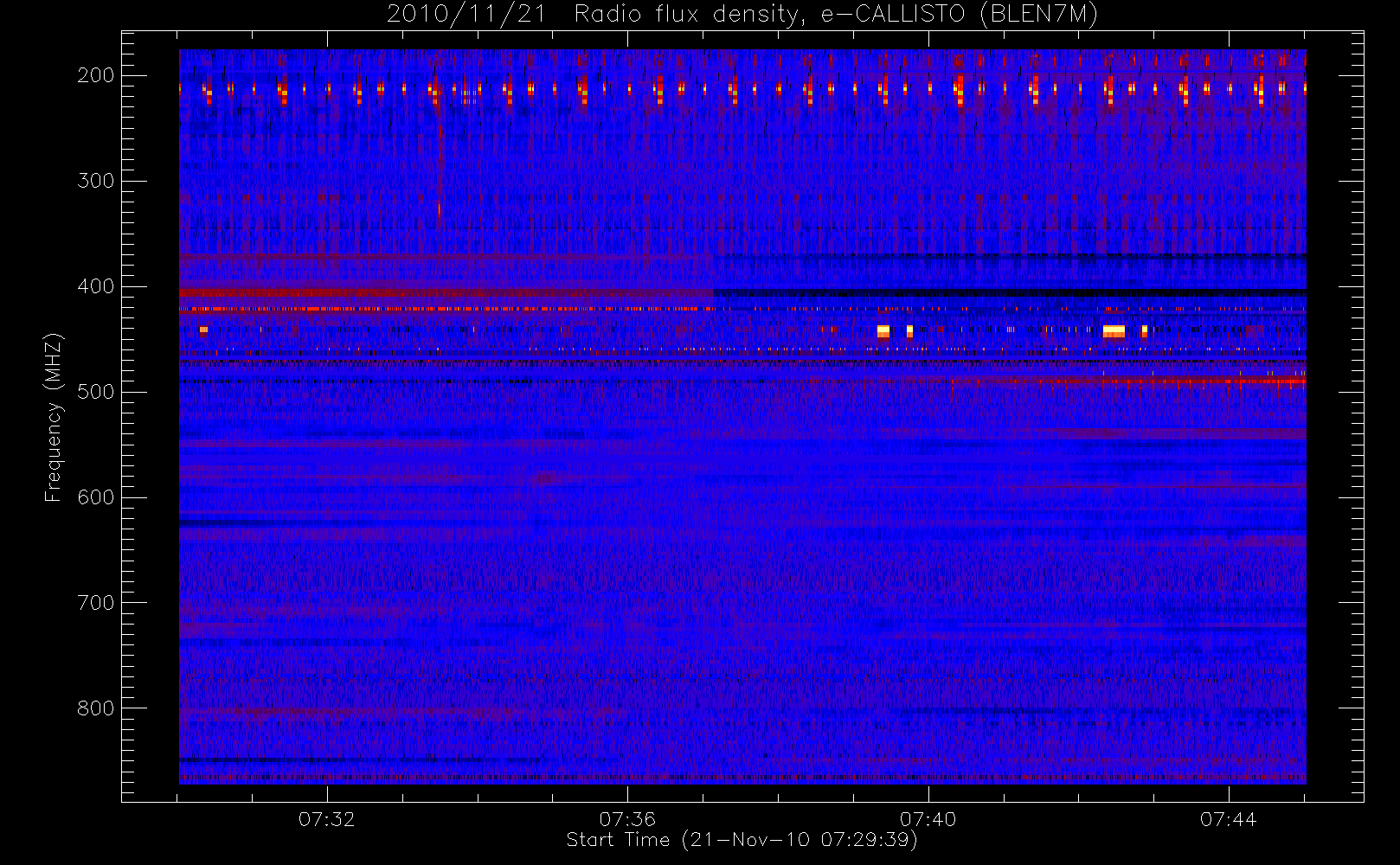Click the 600 frequency tick label

coord(96,497)
